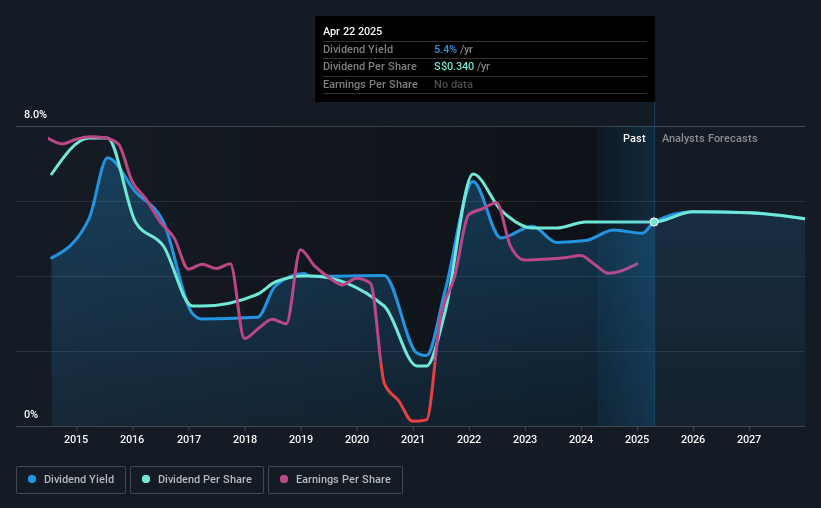Click the 2020 x-axis label
This screenshot has width=821, height=508.
(357, 439)
